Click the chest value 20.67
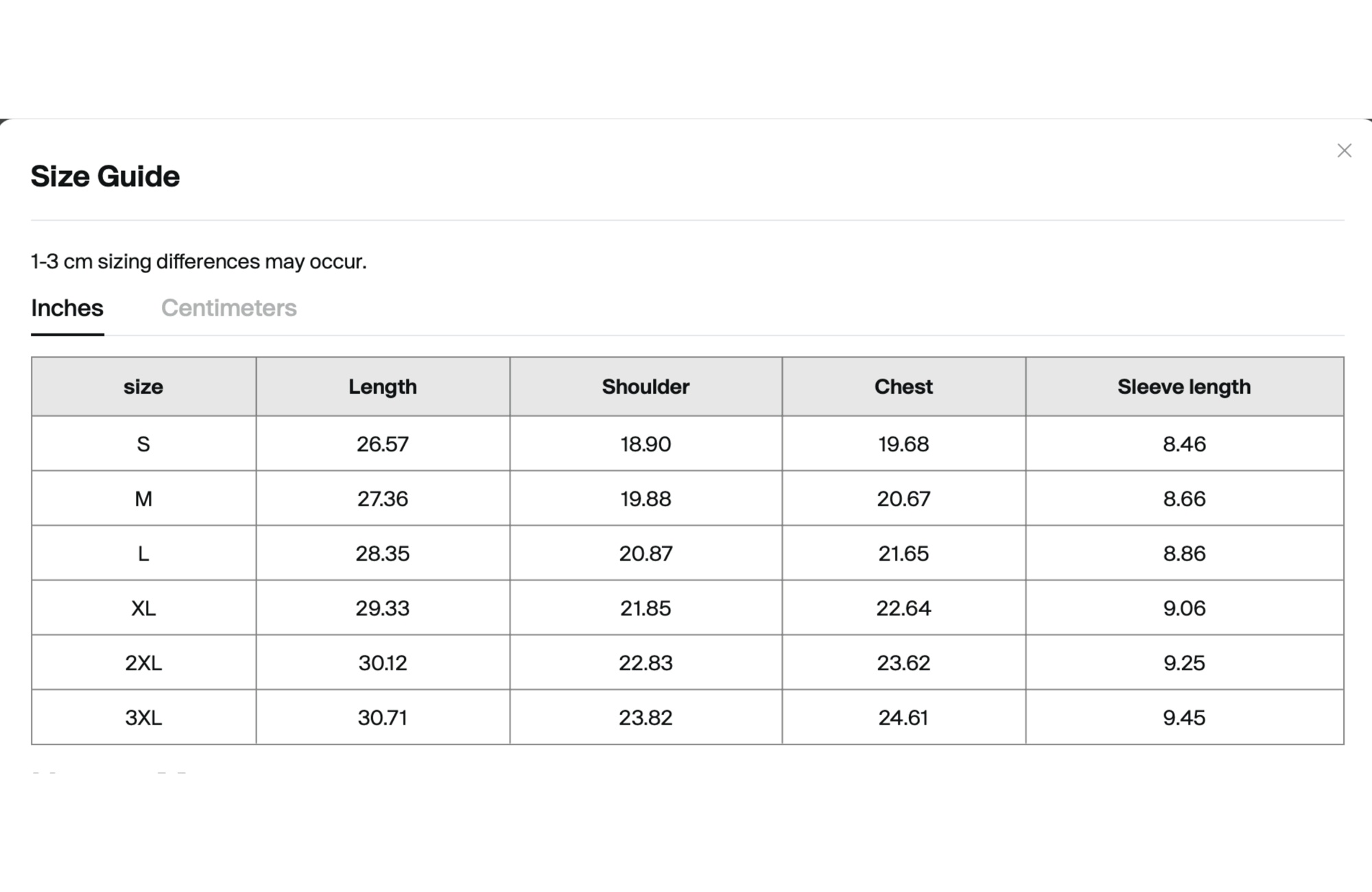This screenshot has width=1372, height=892. (x=903, y=499)
